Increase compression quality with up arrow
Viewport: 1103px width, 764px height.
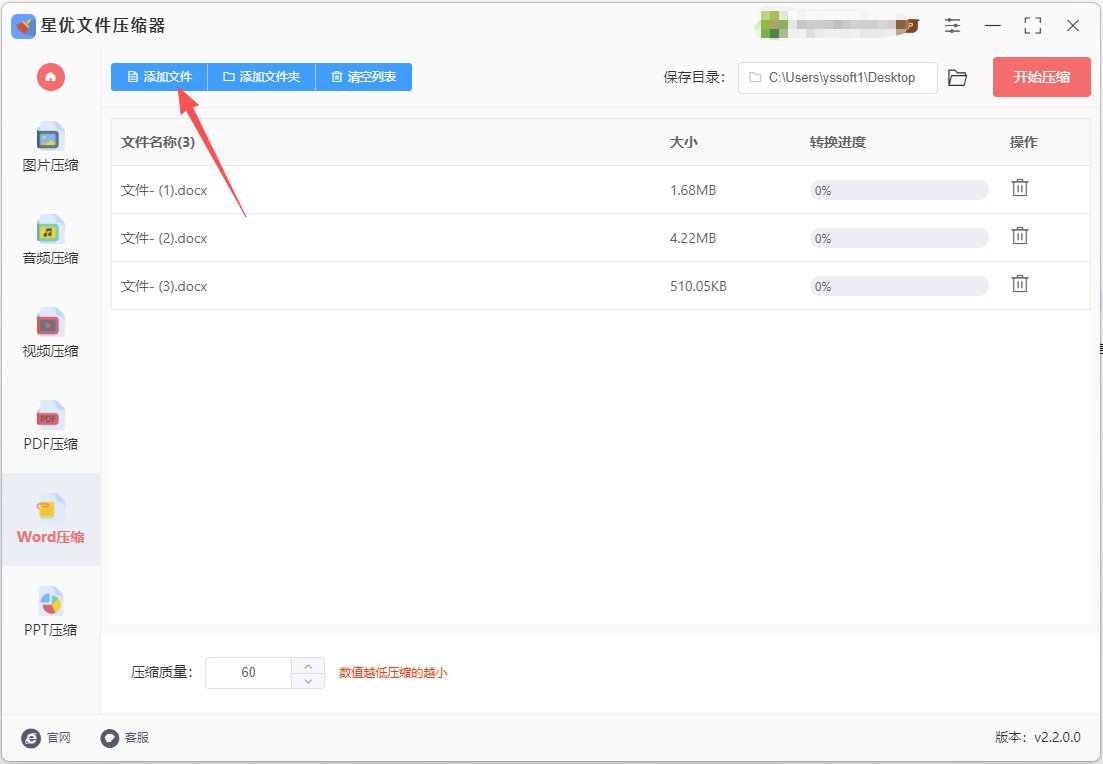(x=308, y=666)
